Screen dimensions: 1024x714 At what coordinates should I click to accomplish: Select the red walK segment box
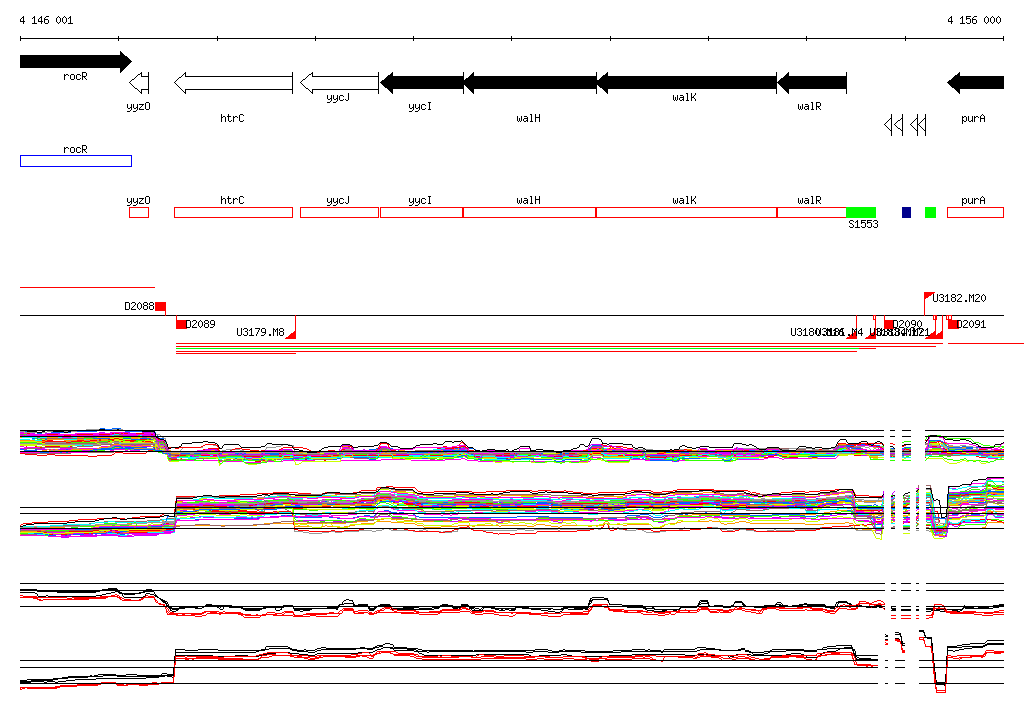pyautogui.click(x=686, y=212)
